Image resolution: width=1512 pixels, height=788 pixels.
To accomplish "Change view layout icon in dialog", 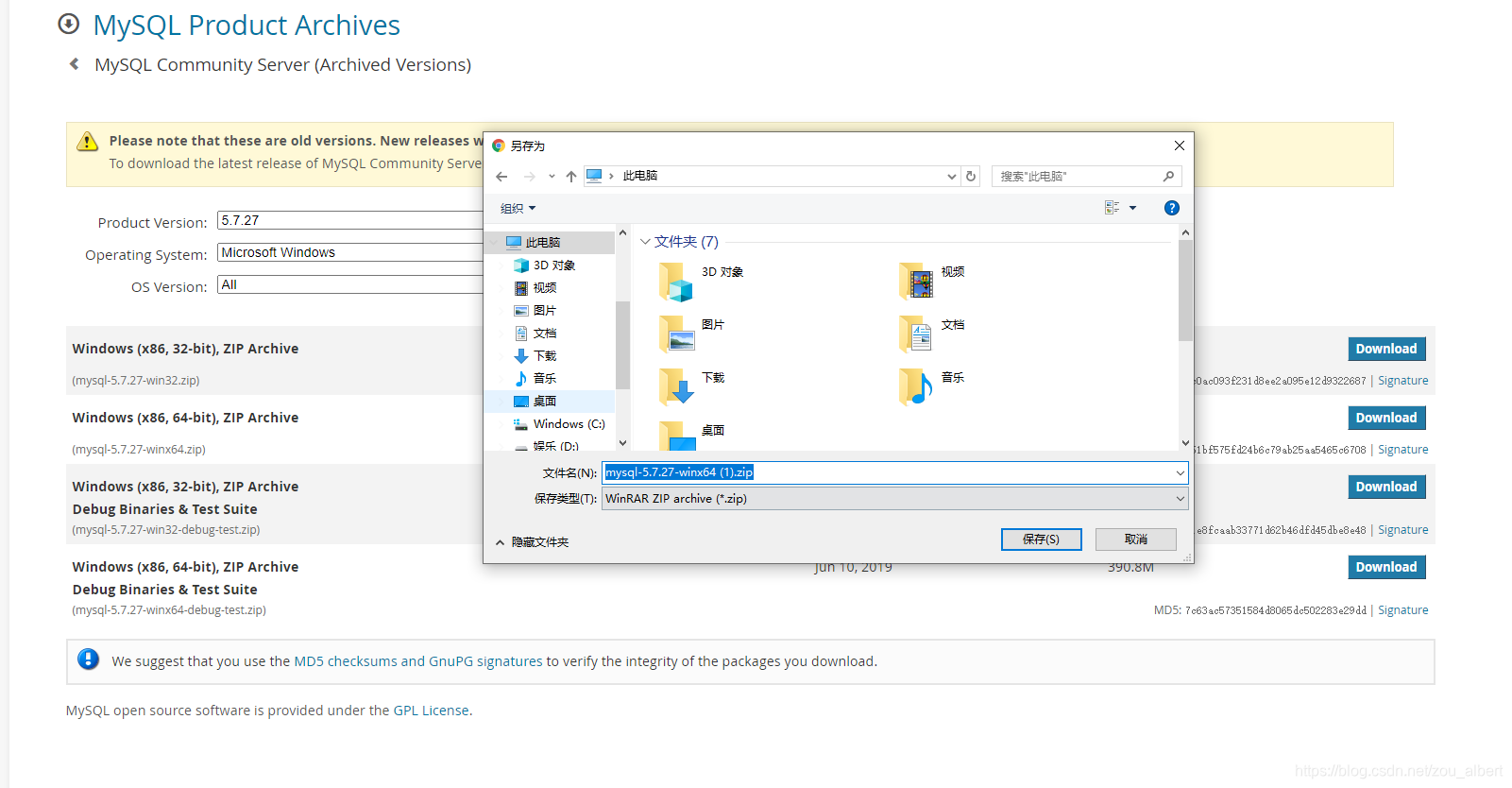I will pos(1112,208).
